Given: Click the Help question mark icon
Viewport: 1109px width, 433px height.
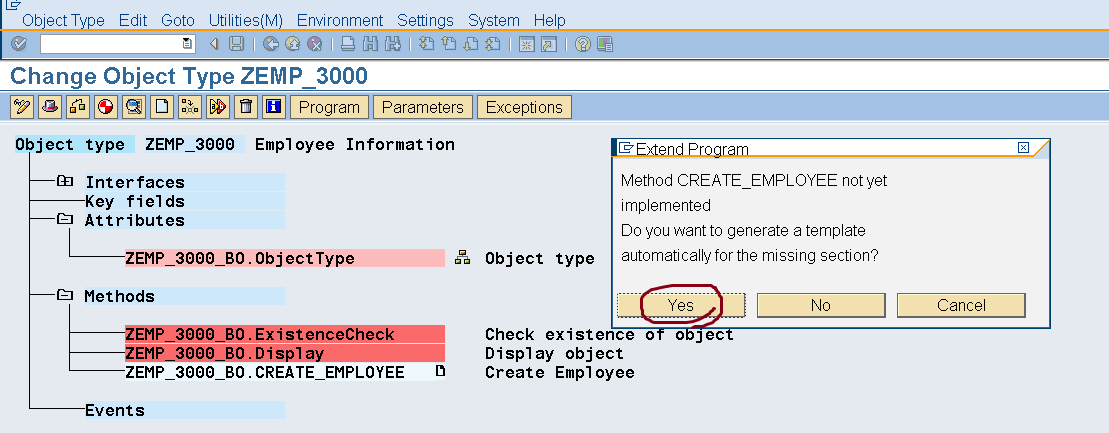Looking at the screenshot, I should 583,44.
